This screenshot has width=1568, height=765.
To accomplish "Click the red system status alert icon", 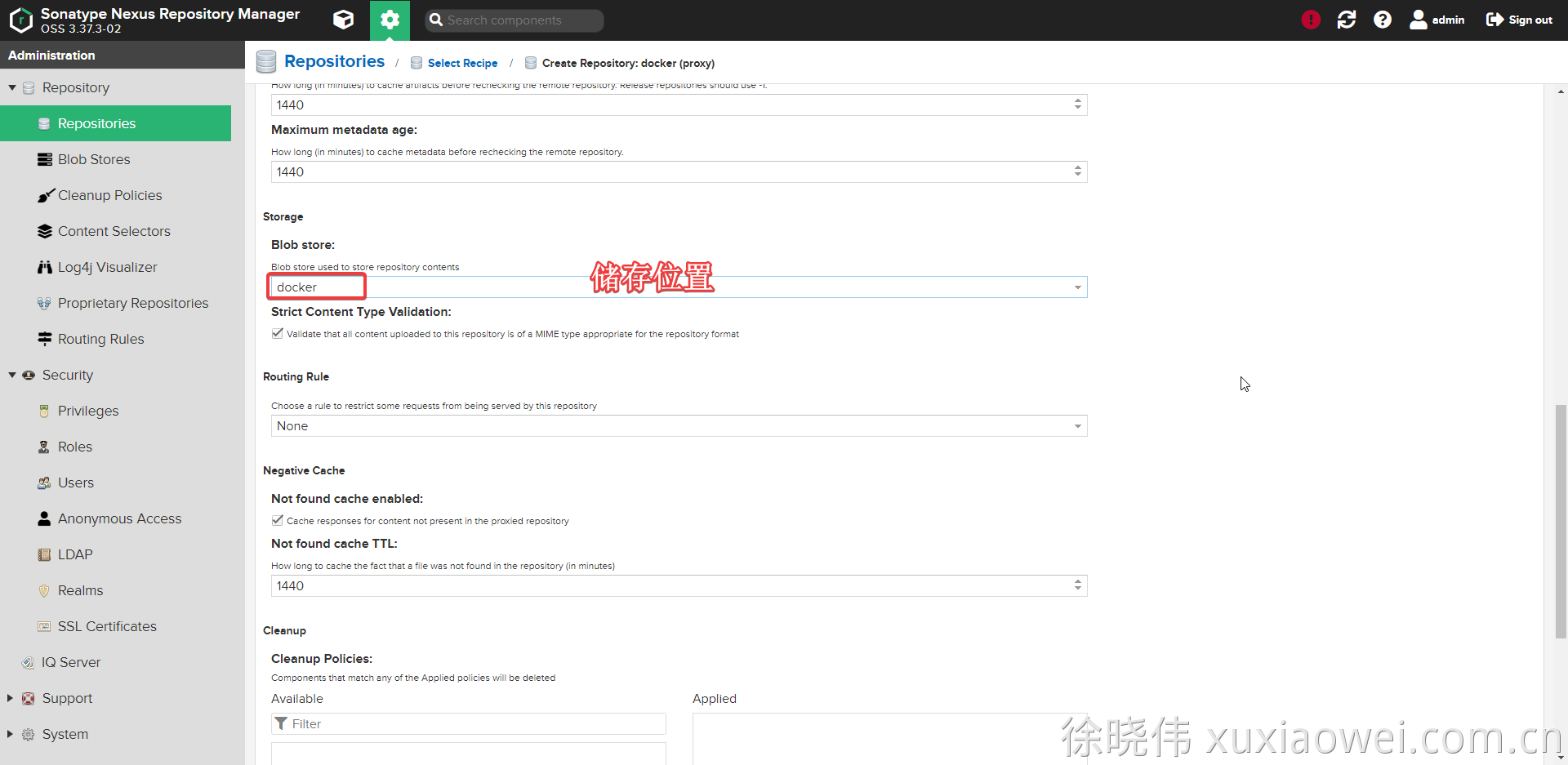I will point(1310,20).
